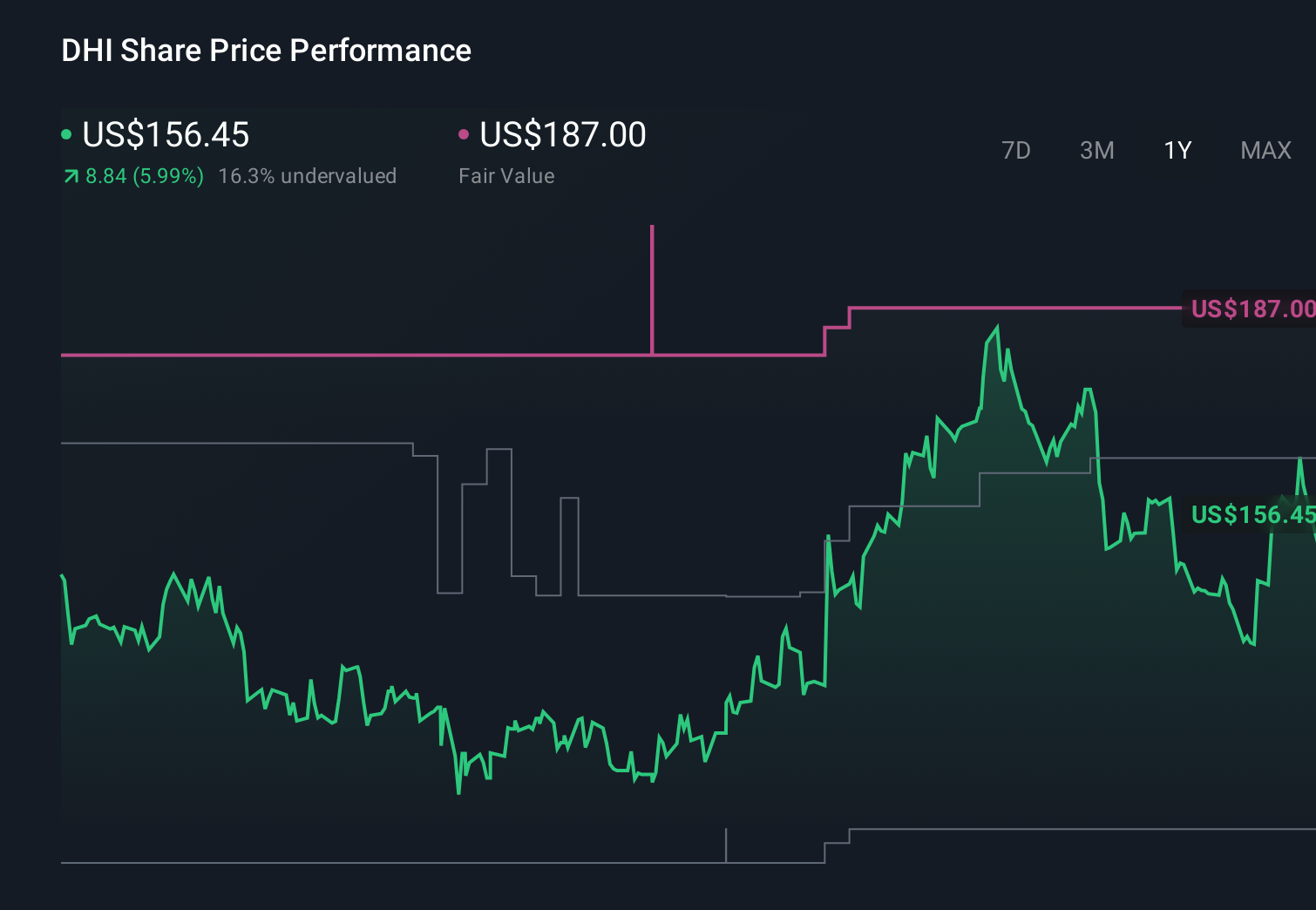Select the 1Y time range
1316x910 pixels.
coord(1177,150)
